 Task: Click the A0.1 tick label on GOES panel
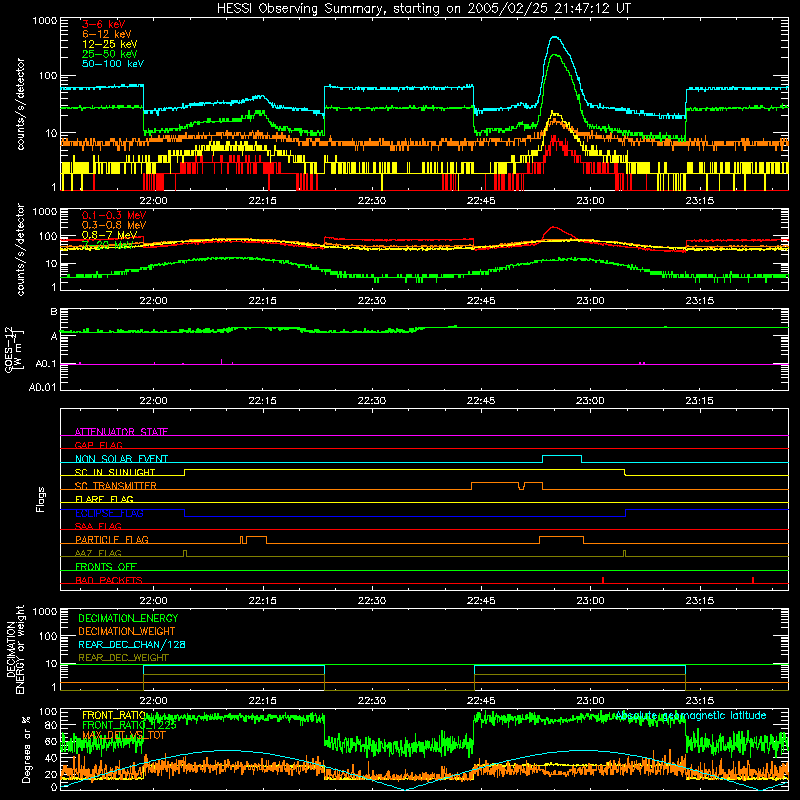[x=45, y=364]
